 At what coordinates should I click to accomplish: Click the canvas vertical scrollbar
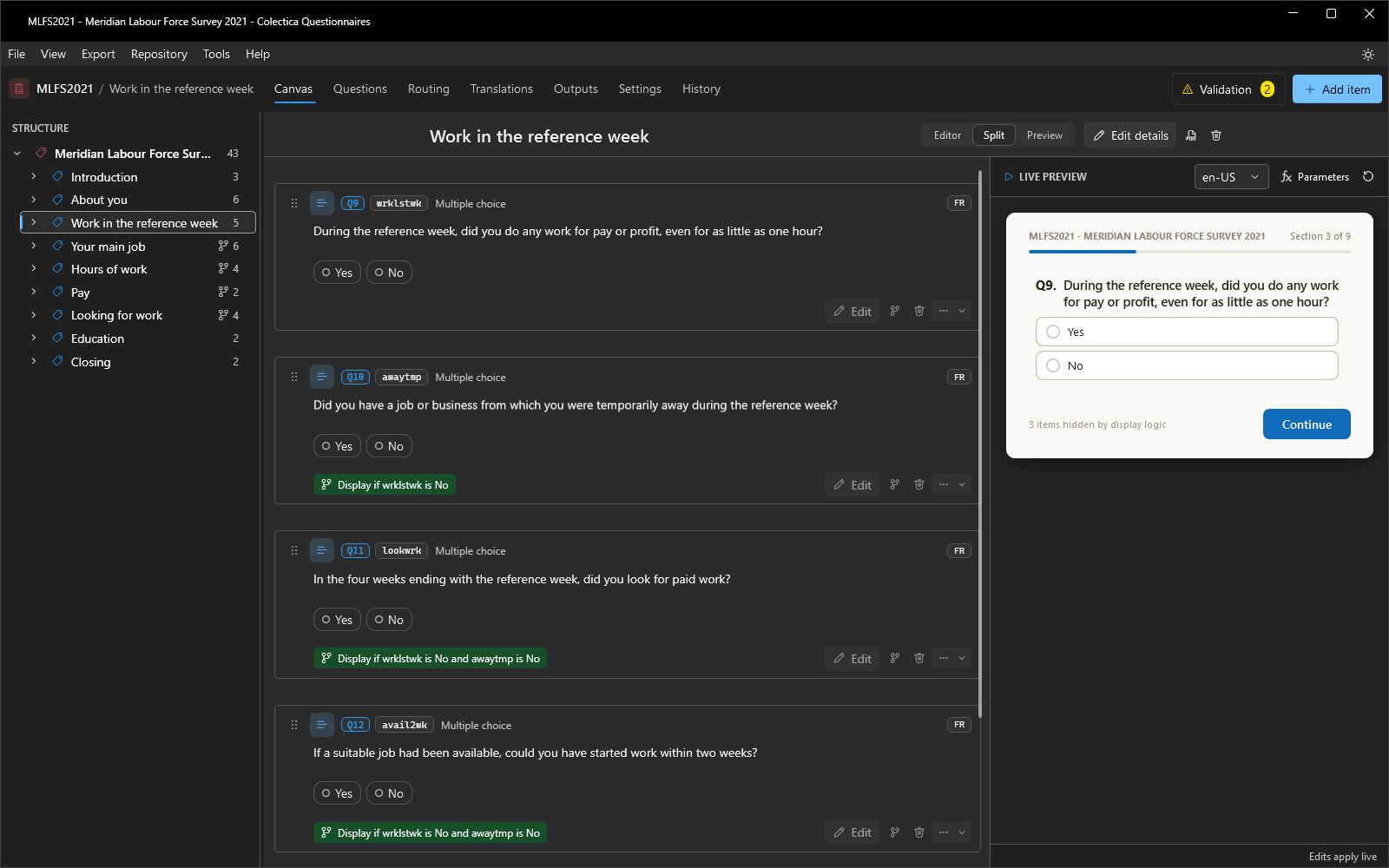coord(980,444)
